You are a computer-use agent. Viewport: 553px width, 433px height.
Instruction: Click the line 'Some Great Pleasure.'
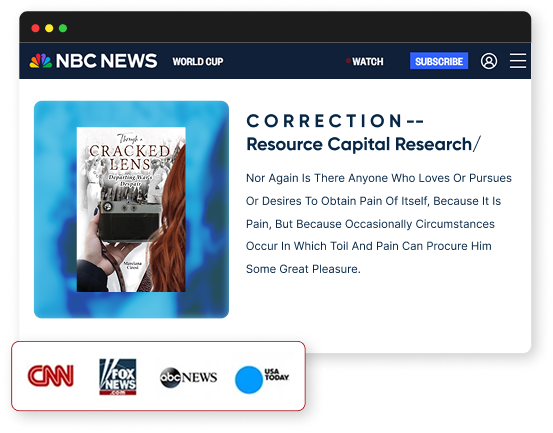click(303, 269)
